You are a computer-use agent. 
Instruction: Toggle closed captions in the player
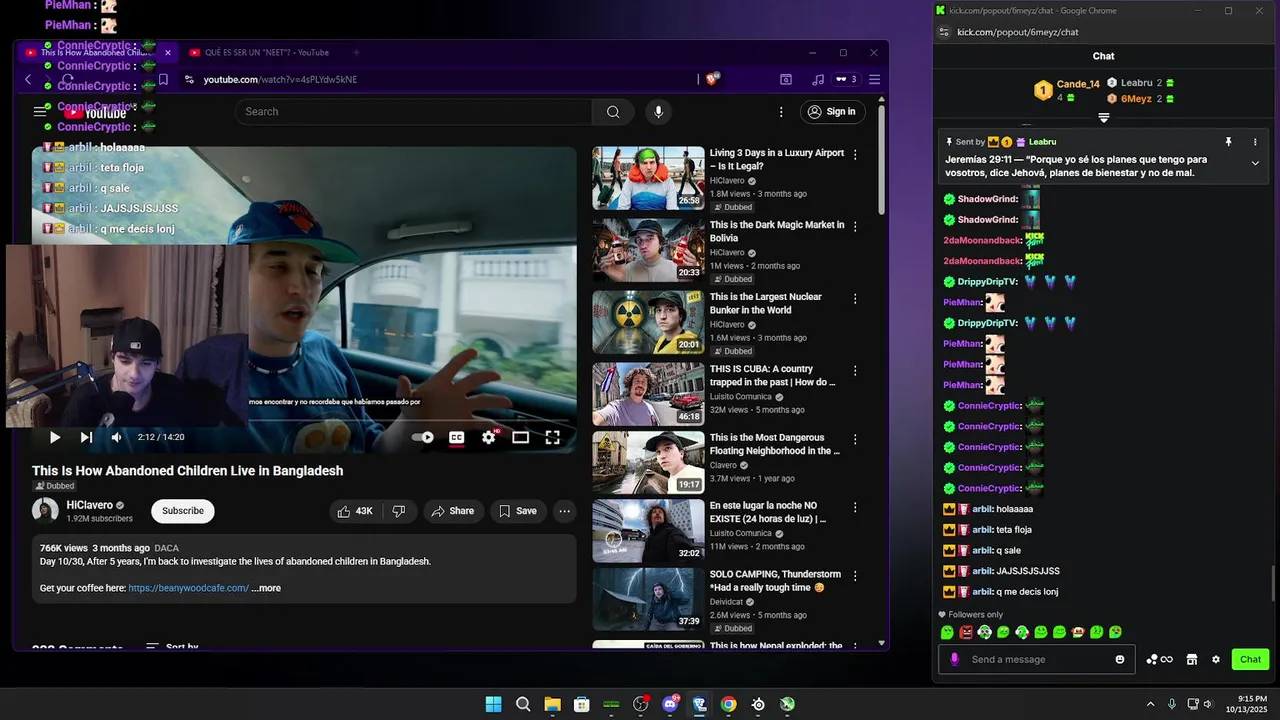[456, 437]
